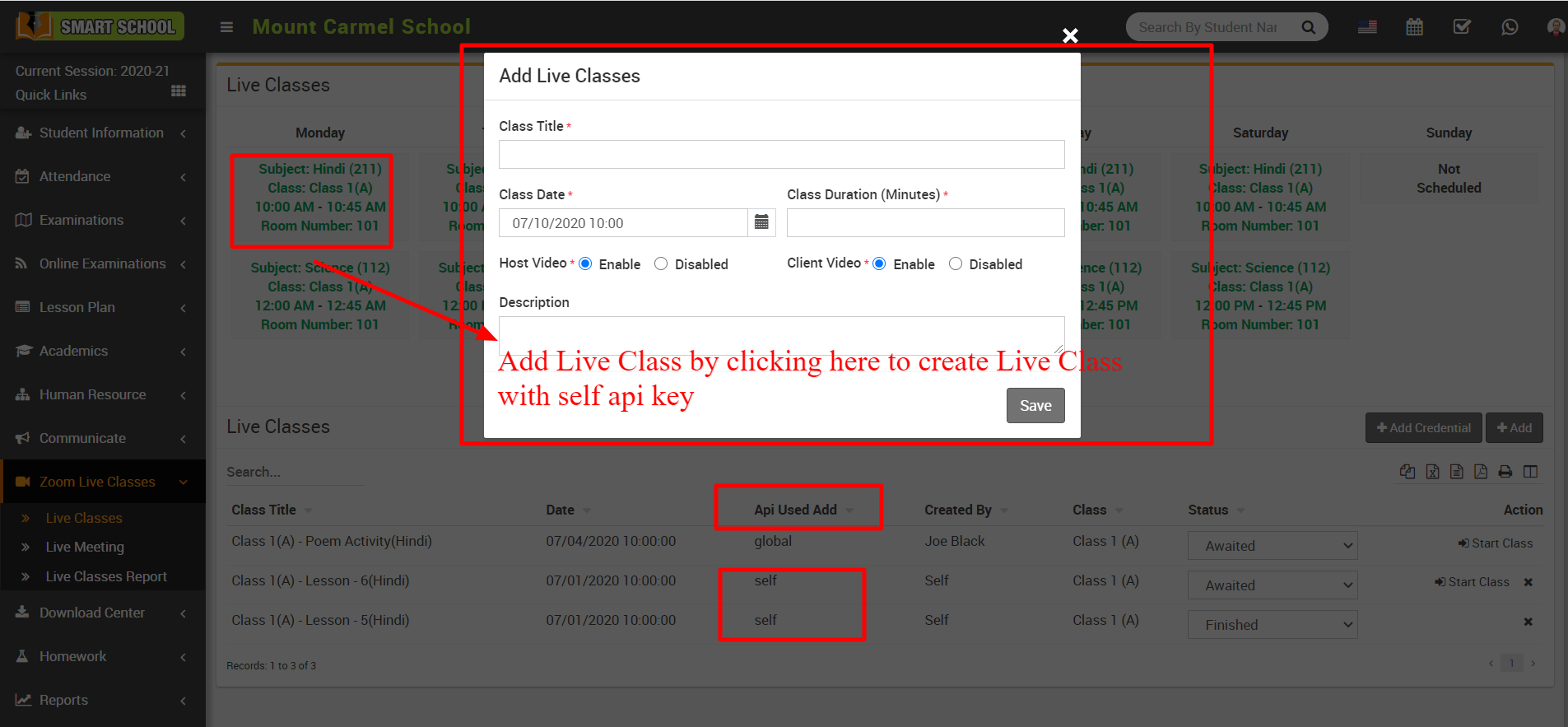The height and width of the screenshot is (727, 1568).
Task: Choose Enable for Host Video
Action: click(585, 263)
